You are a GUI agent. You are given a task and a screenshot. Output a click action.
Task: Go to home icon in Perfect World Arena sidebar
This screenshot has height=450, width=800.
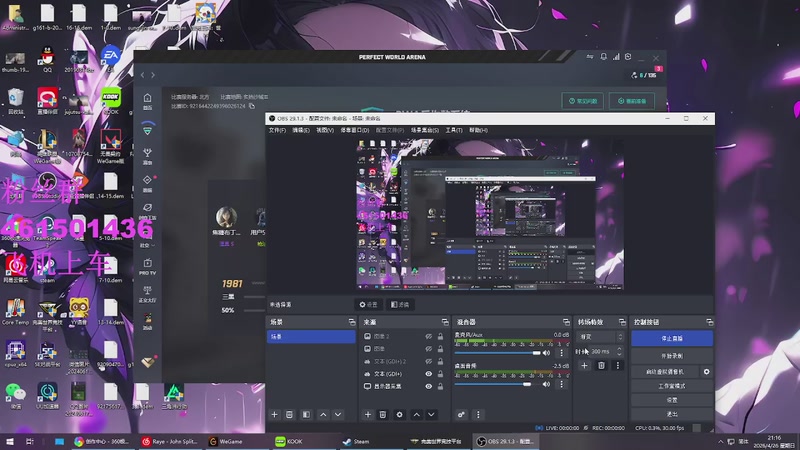(147, 101)
